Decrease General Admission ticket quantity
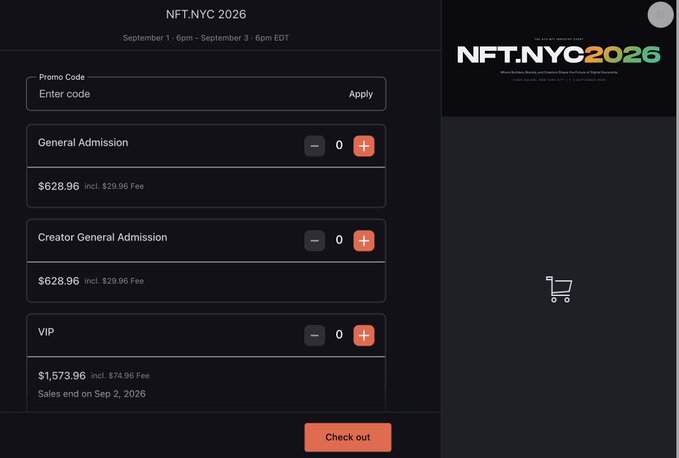This screenshot has width=679, height=458. (314, 146)
